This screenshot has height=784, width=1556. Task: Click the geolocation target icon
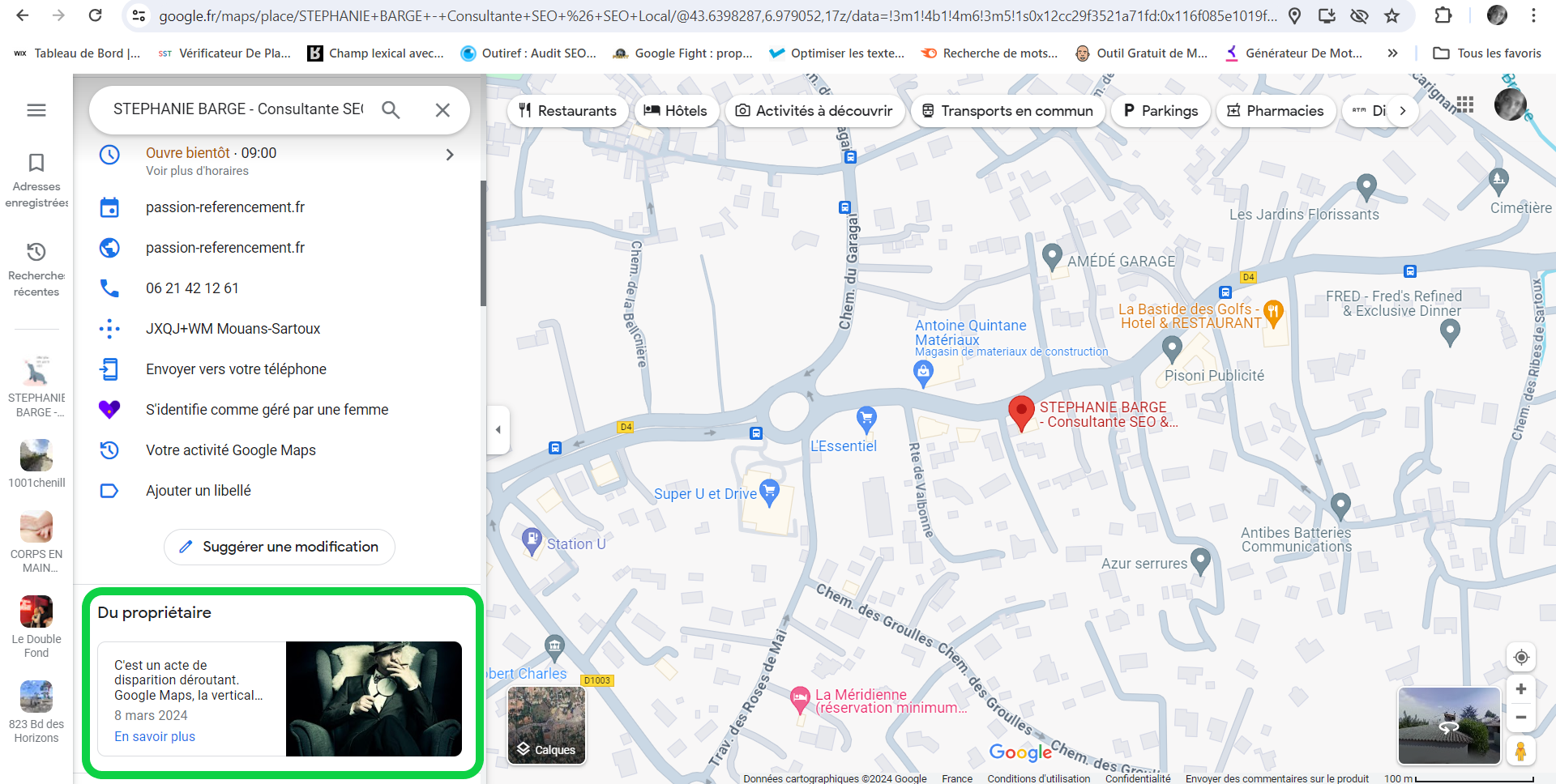pos(1521,658)
